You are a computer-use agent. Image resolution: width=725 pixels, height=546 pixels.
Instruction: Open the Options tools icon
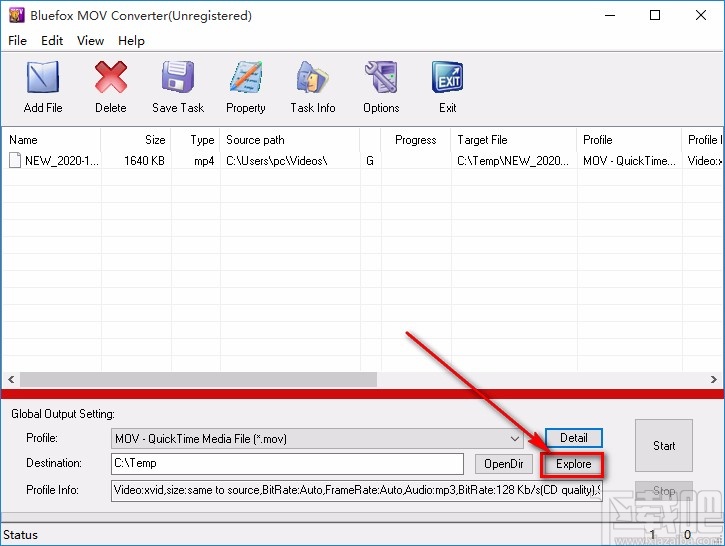point(381,77)
